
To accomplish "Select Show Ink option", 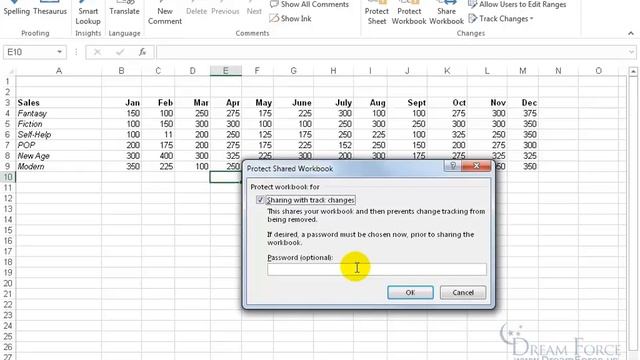I will pyautogui.click(x=291, y=18).
